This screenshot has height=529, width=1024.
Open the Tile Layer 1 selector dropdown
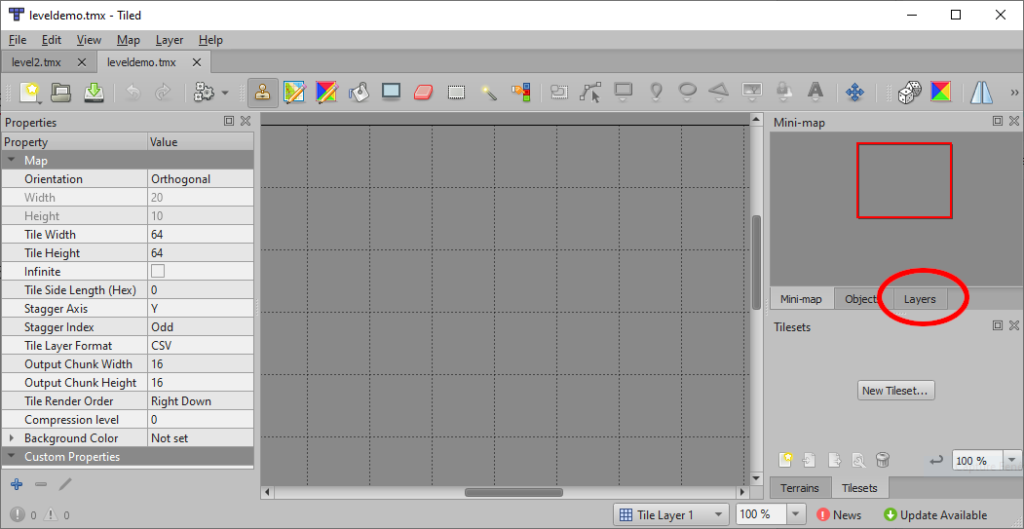click(671, 515)
